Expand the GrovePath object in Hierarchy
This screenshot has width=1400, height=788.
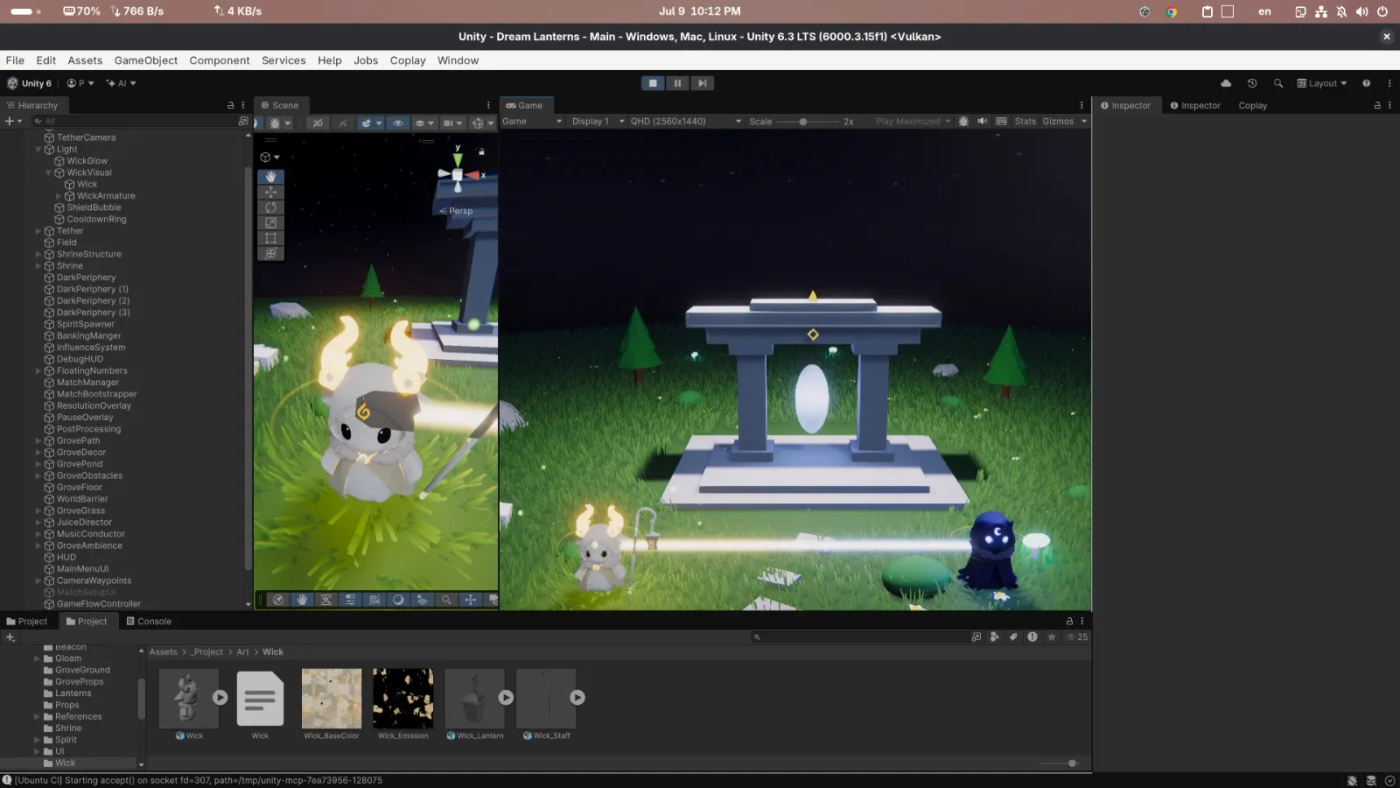[x=39, y=441]
